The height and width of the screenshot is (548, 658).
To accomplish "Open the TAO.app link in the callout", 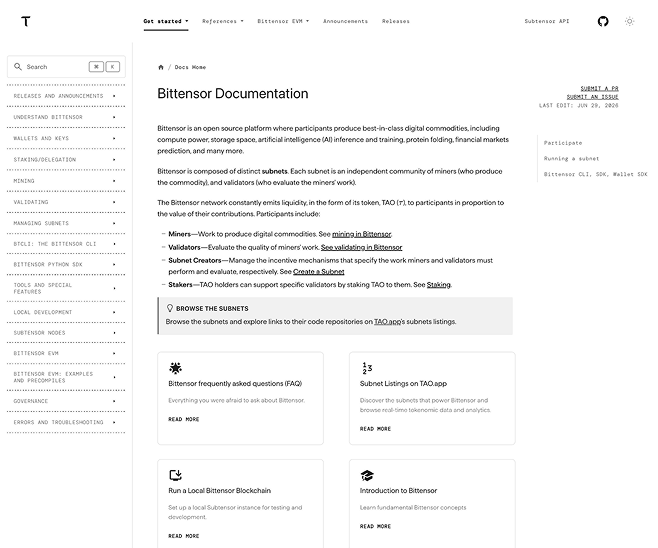I will pos(387,322).
